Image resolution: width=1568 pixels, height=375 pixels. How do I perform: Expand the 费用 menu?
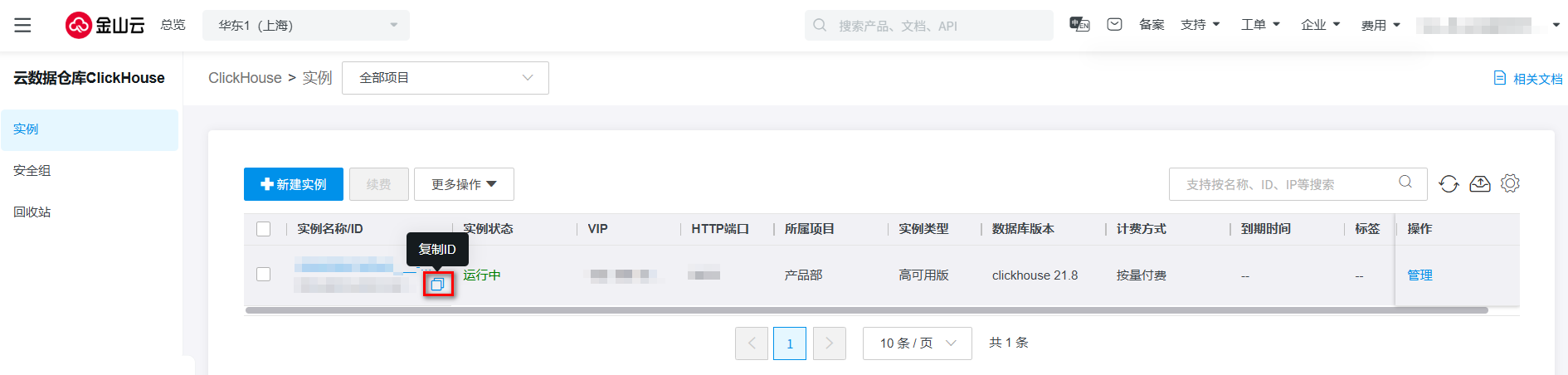click(x=1381, y=25)
